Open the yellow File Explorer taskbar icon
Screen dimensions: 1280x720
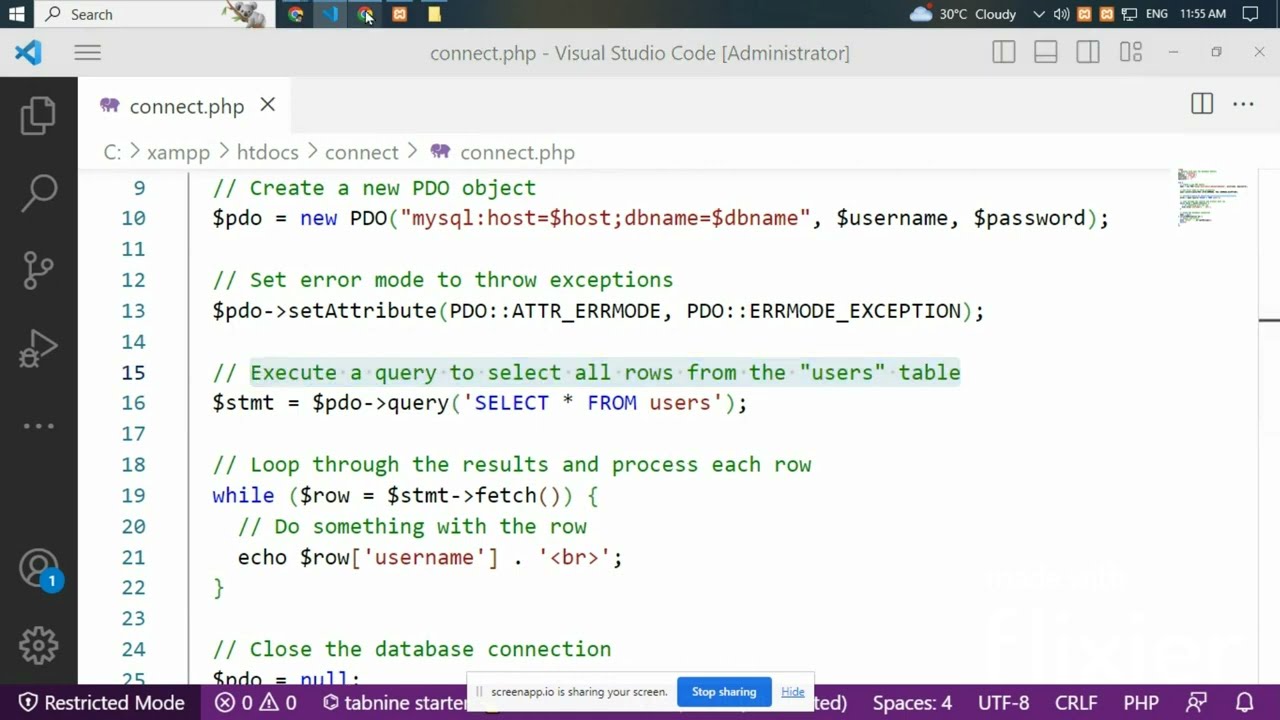click(x=434, y=14)
